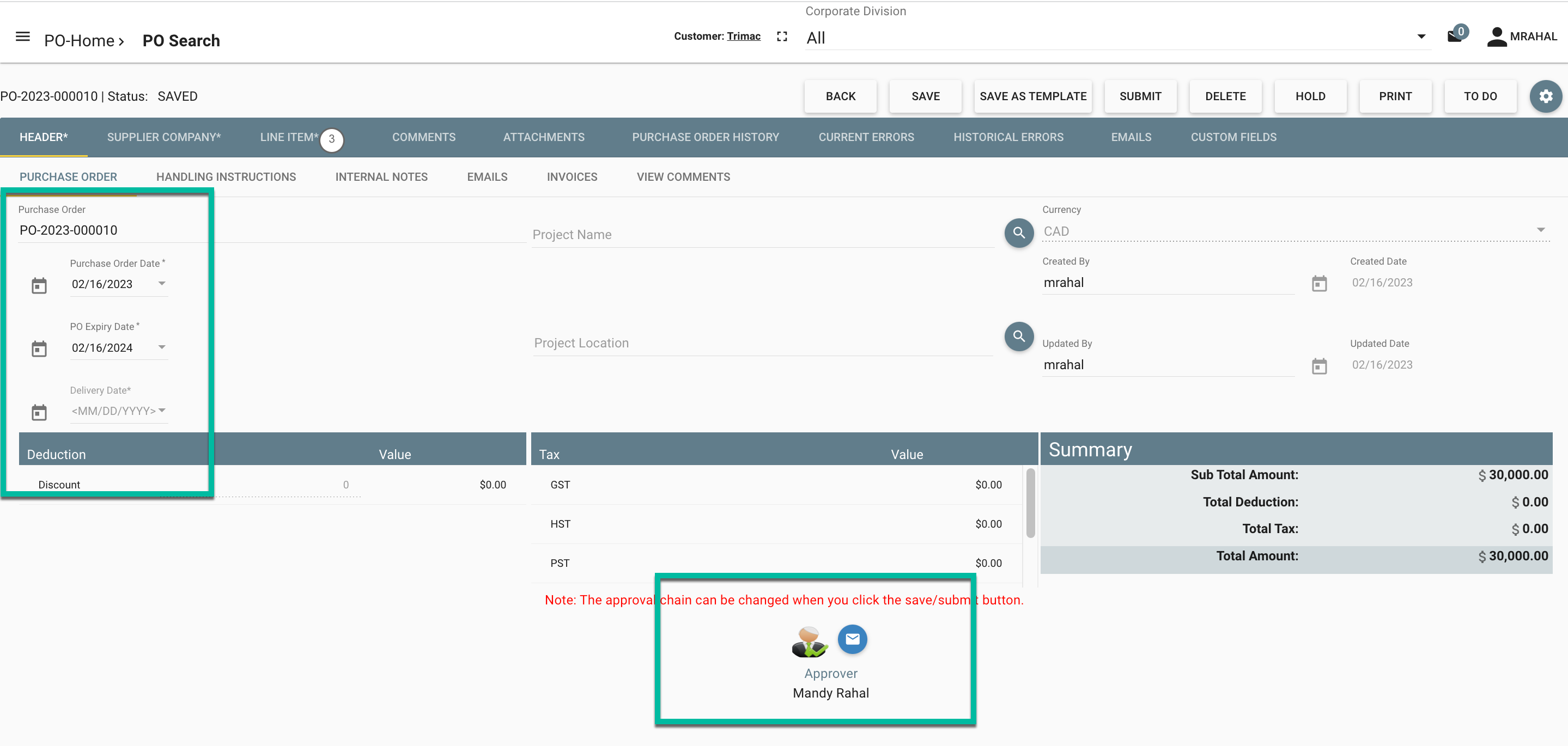Switch to the Supplier Company tab
The height and width of the screenshot is (746, 1568).
[164, 138]
